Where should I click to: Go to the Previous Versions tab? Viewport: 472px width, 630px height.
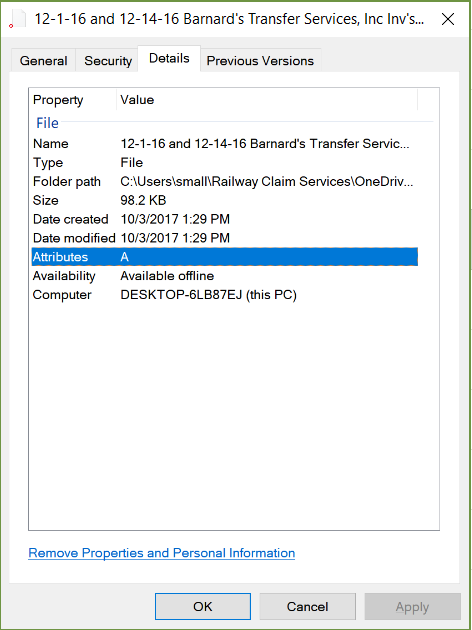click(260, 61)
